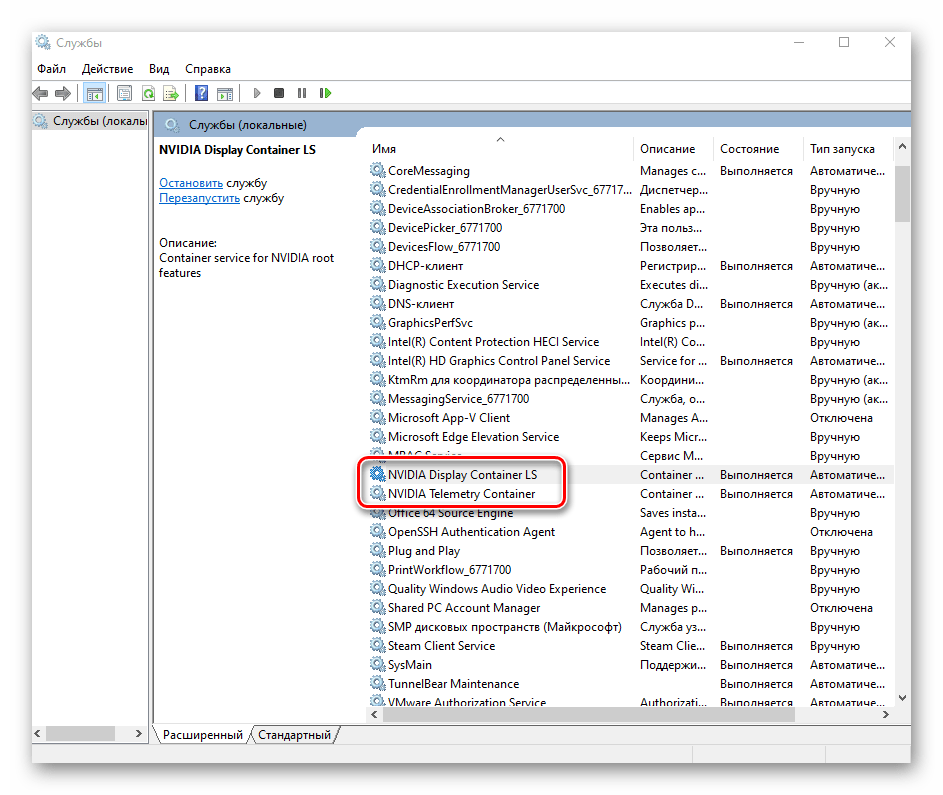Open Properties via toolbar icon

click(x=124, y=93)
